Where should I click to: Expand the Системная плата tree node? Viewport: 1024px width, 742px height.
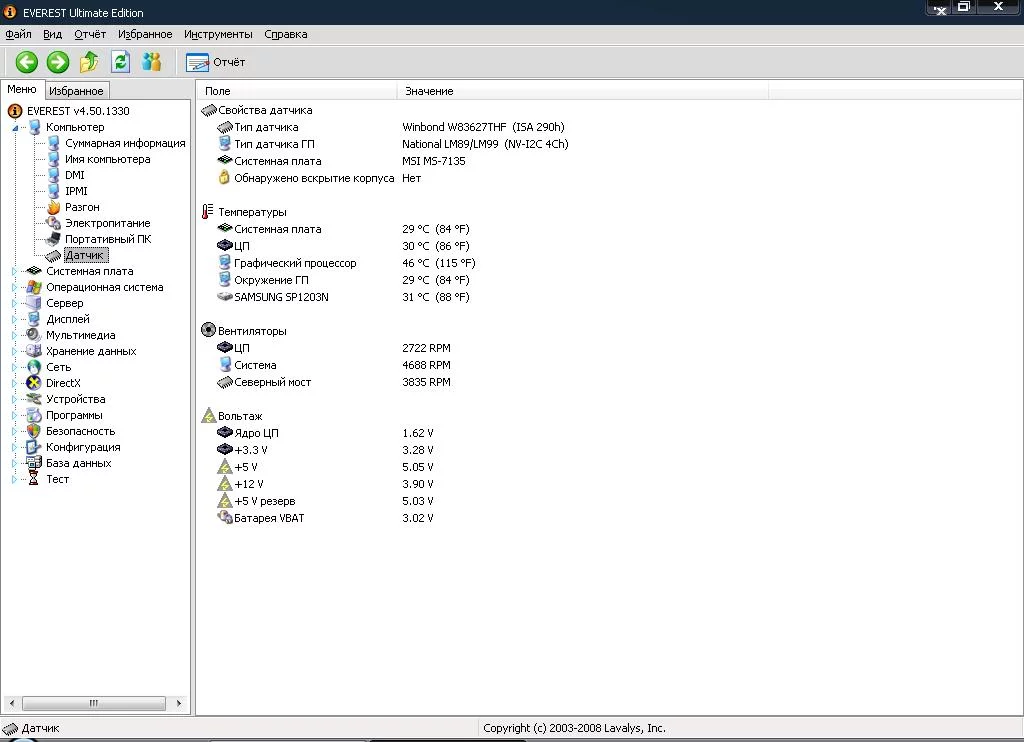click(15, 271)
